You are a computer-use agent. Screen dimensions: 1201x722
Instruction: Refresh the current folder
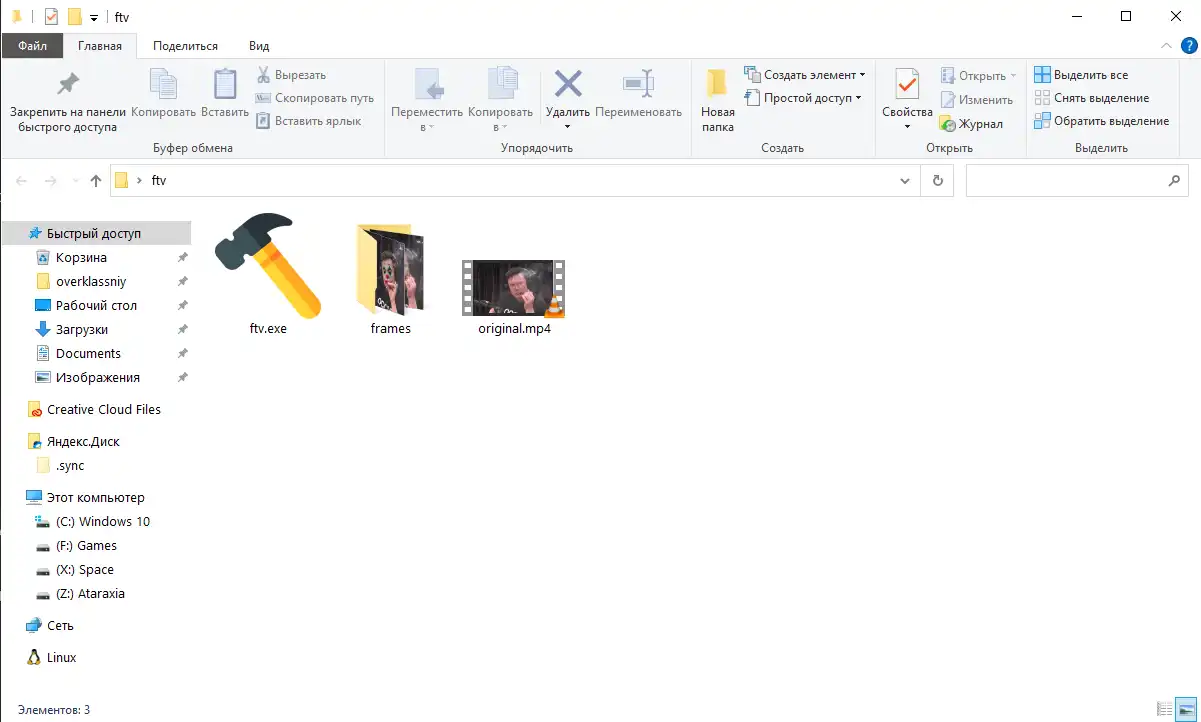(x=937, y=181)
